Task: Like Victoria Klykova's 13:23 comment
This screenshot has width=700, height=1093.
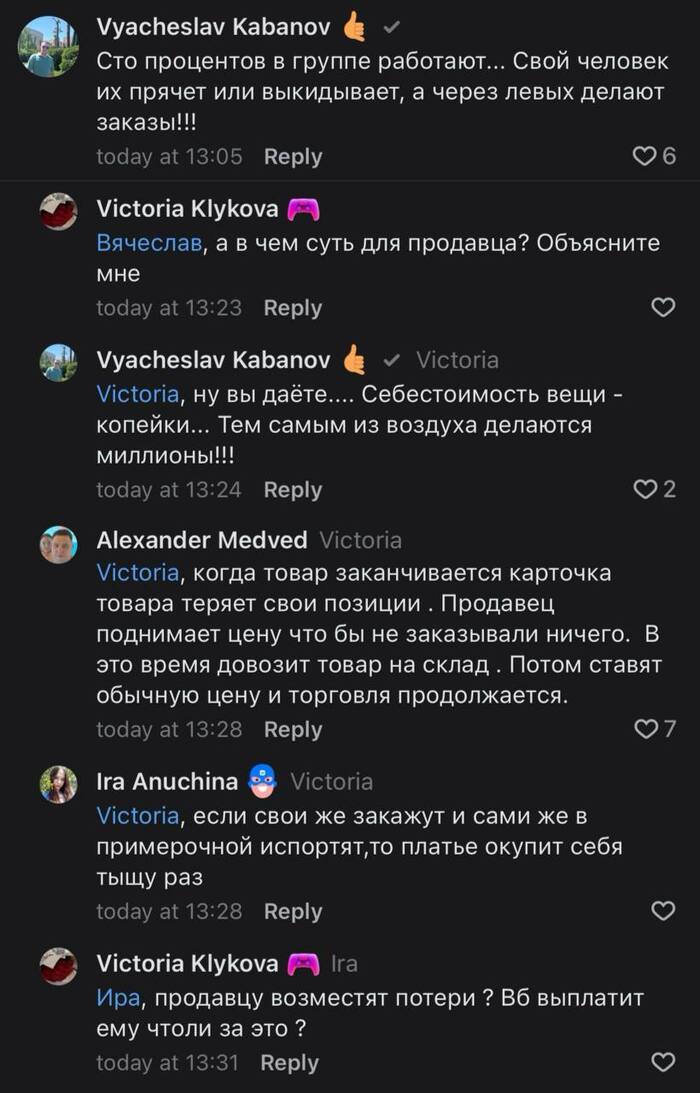Action: 663,308
